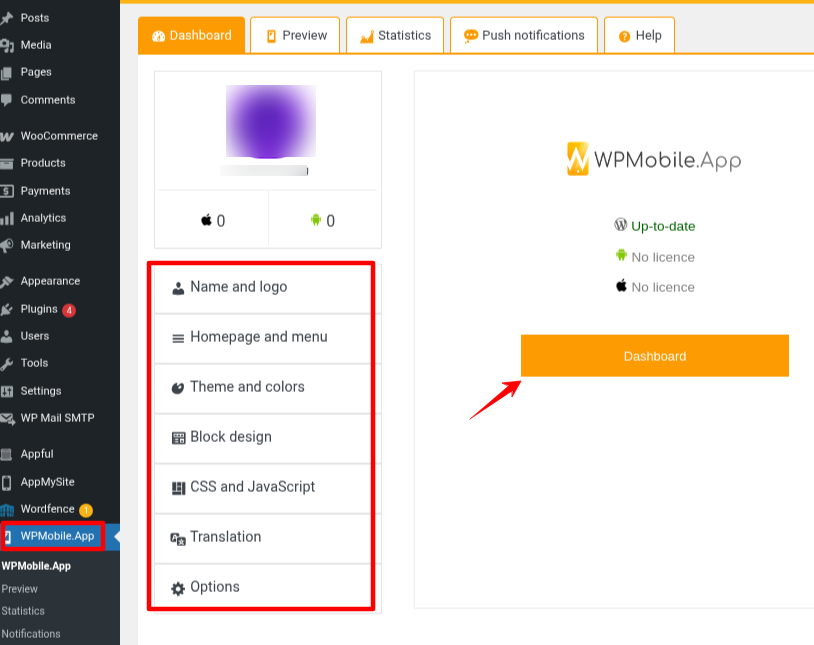Click the WP Mail SMTP envelope icon
The width and height of the screenshot is (814, 645).
(x=7, y=419)
